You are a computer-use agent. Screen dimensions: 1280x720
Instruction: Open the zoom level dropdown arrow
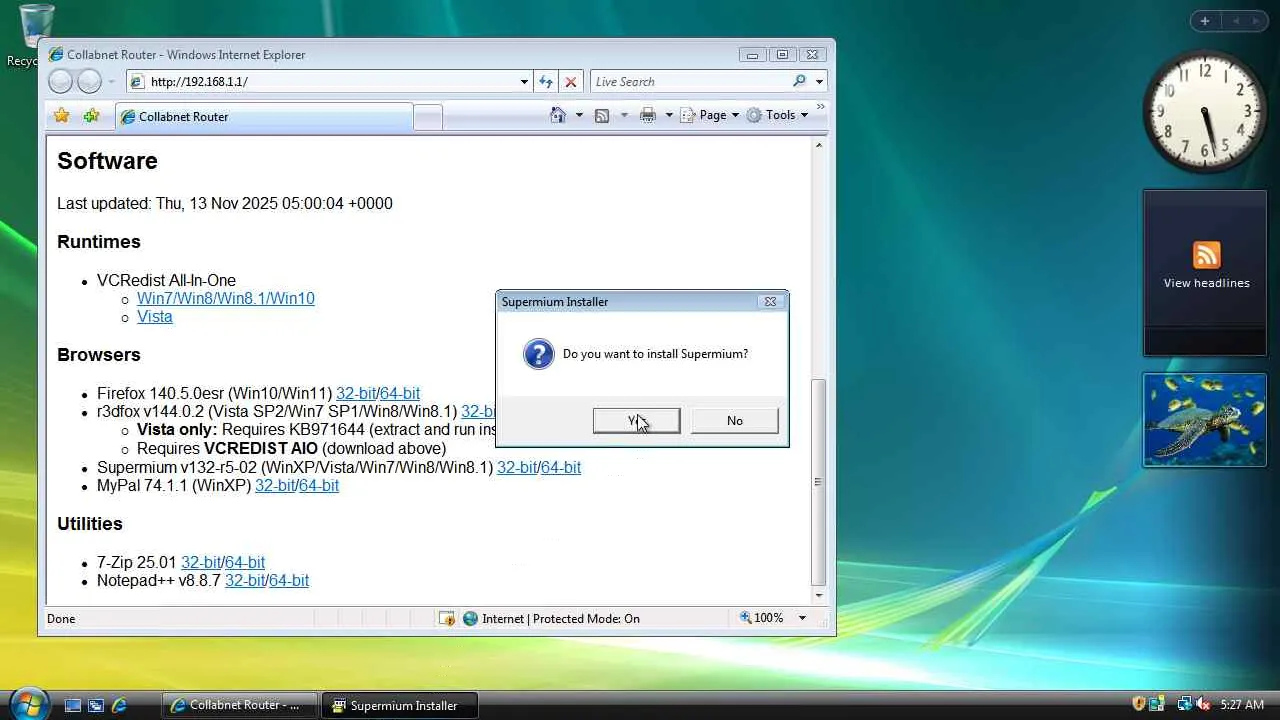pos(802,618)
